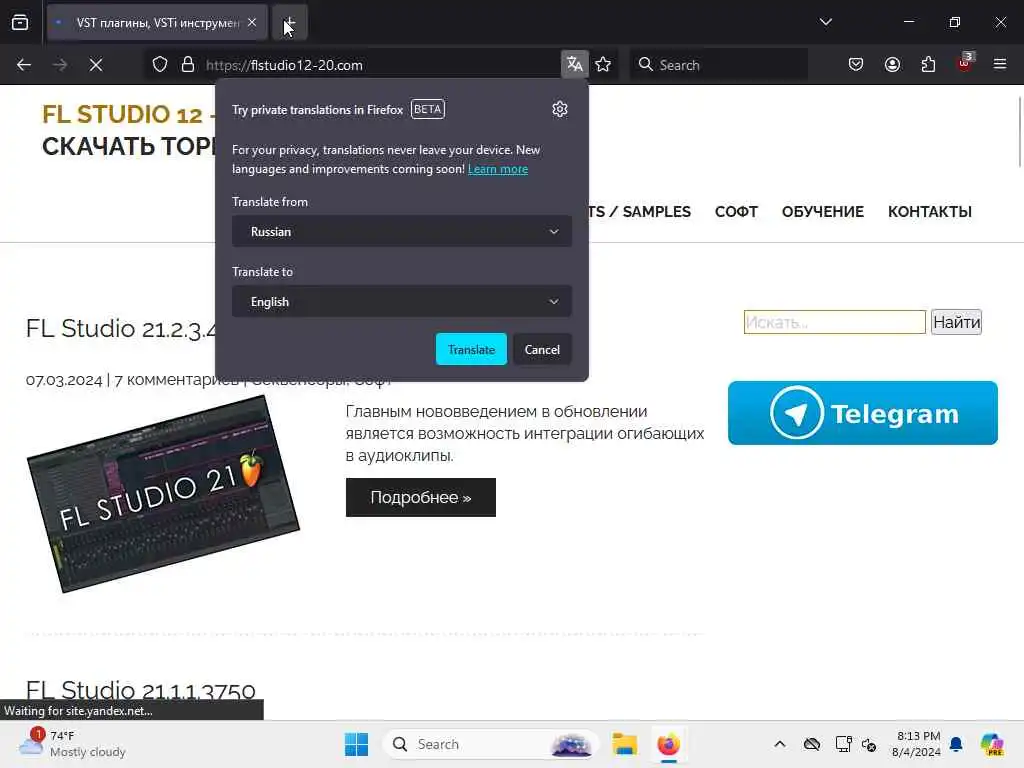Bookmark this page with the star
Image resolution: width=1024 pixels, height=768 pixels.
tap(603, 64)
